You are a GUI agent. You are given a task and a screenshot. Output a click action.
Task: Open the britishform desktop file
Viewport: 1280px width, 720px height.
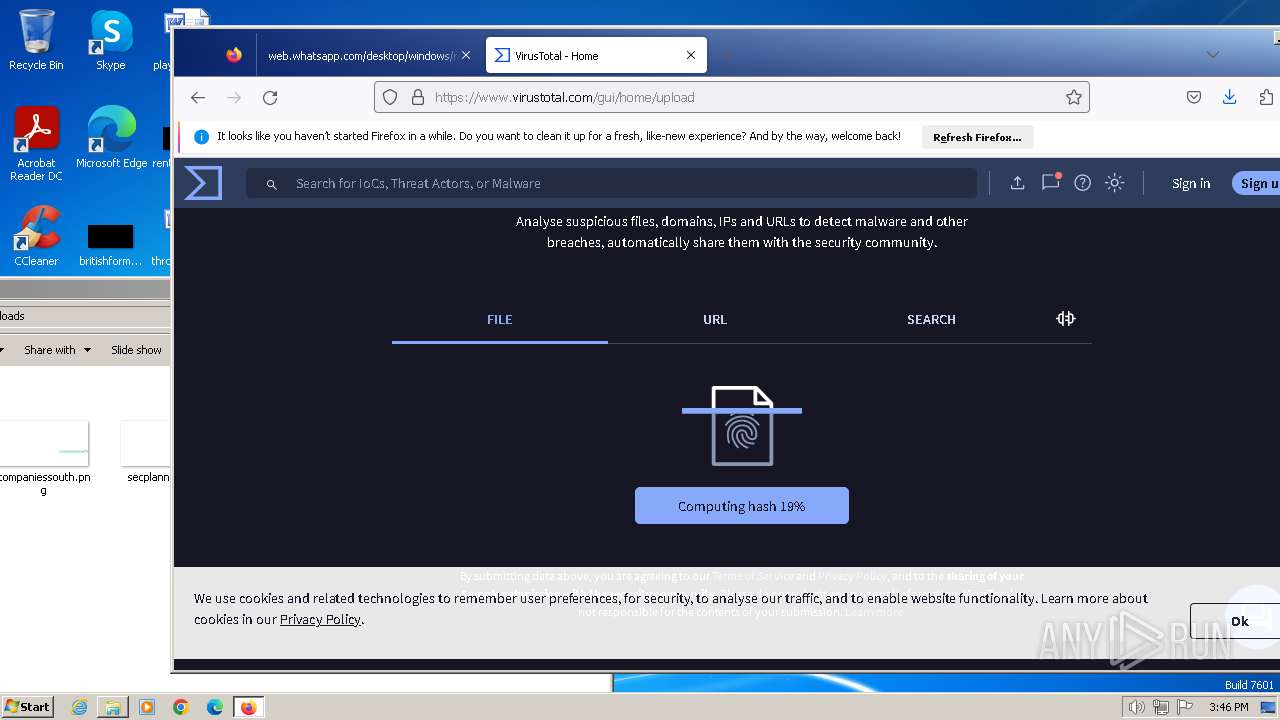coord(110,245)
